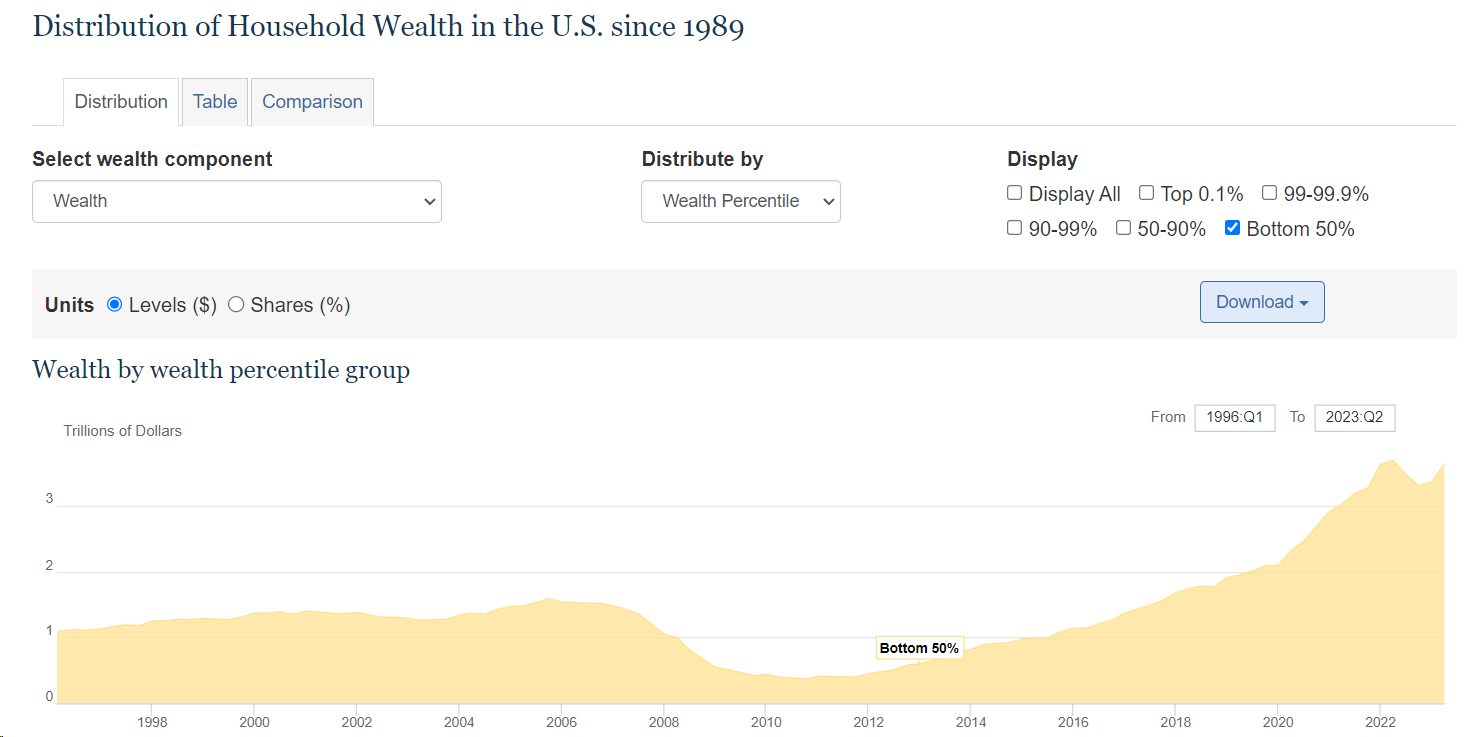Select the Levels ($) radio button

[115, 305]
